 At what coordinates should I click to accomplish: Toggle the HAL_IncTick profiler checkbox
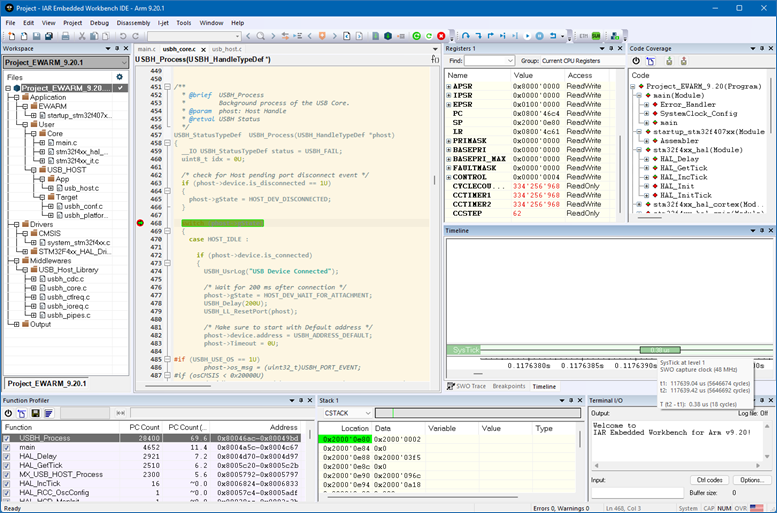pyautogui.click(x=7, y=484)
